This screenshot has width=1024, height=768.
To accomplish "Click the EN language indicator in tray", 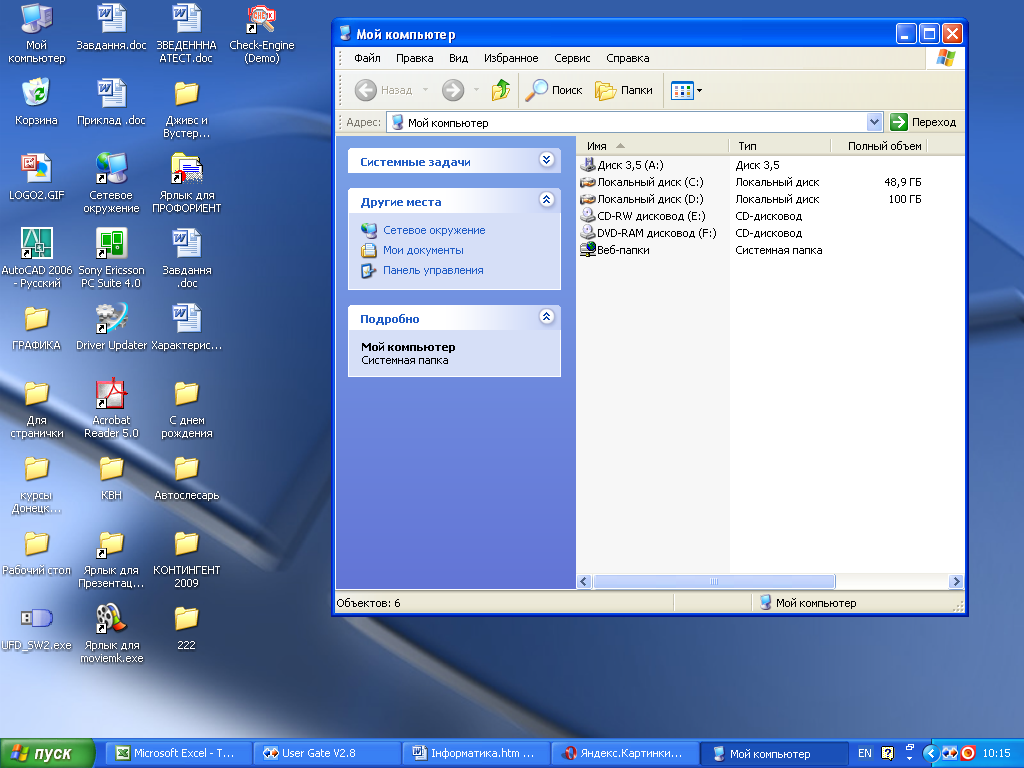I will point(865,753).
